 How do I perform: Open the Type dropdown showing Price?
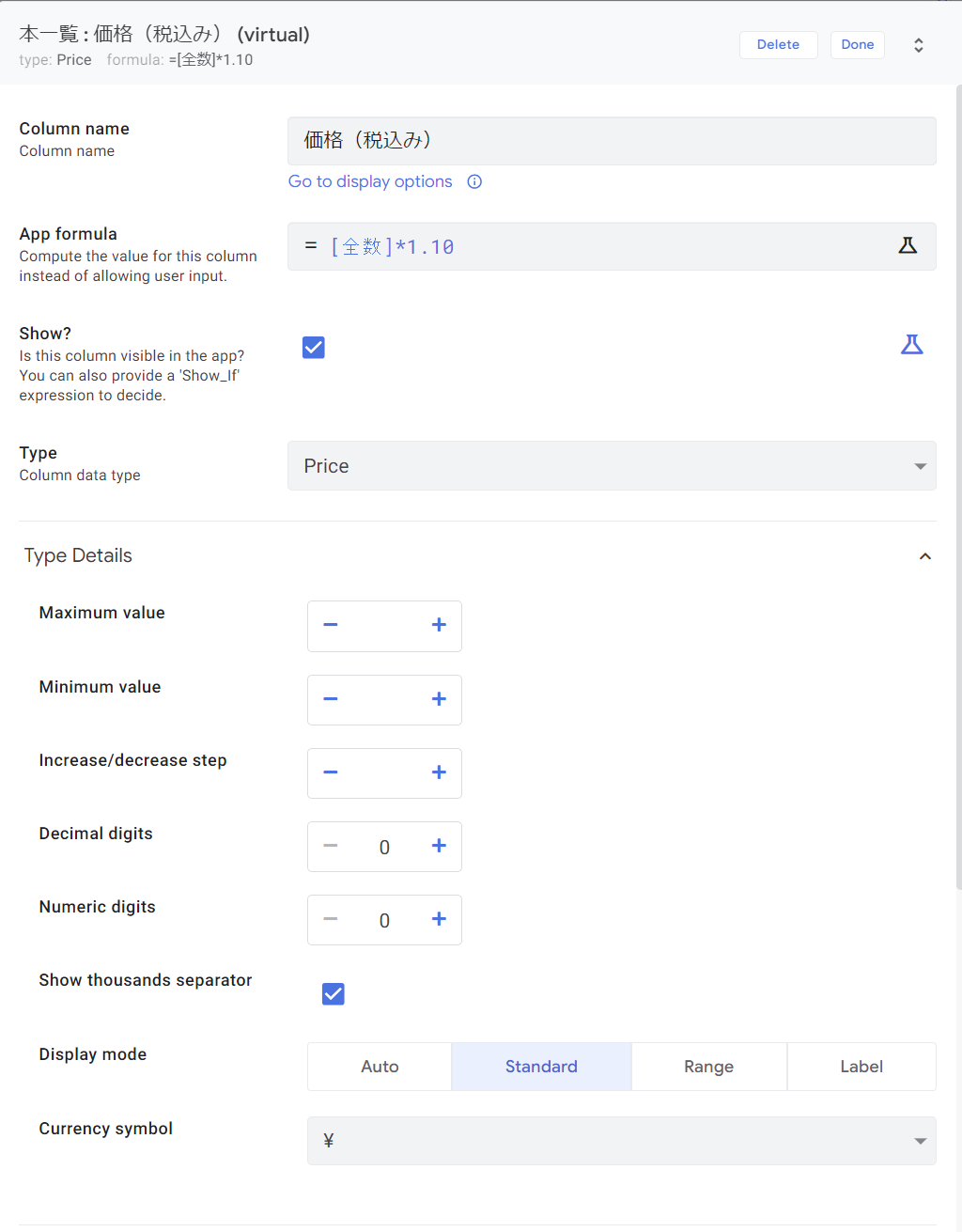(x=612, y=466)
